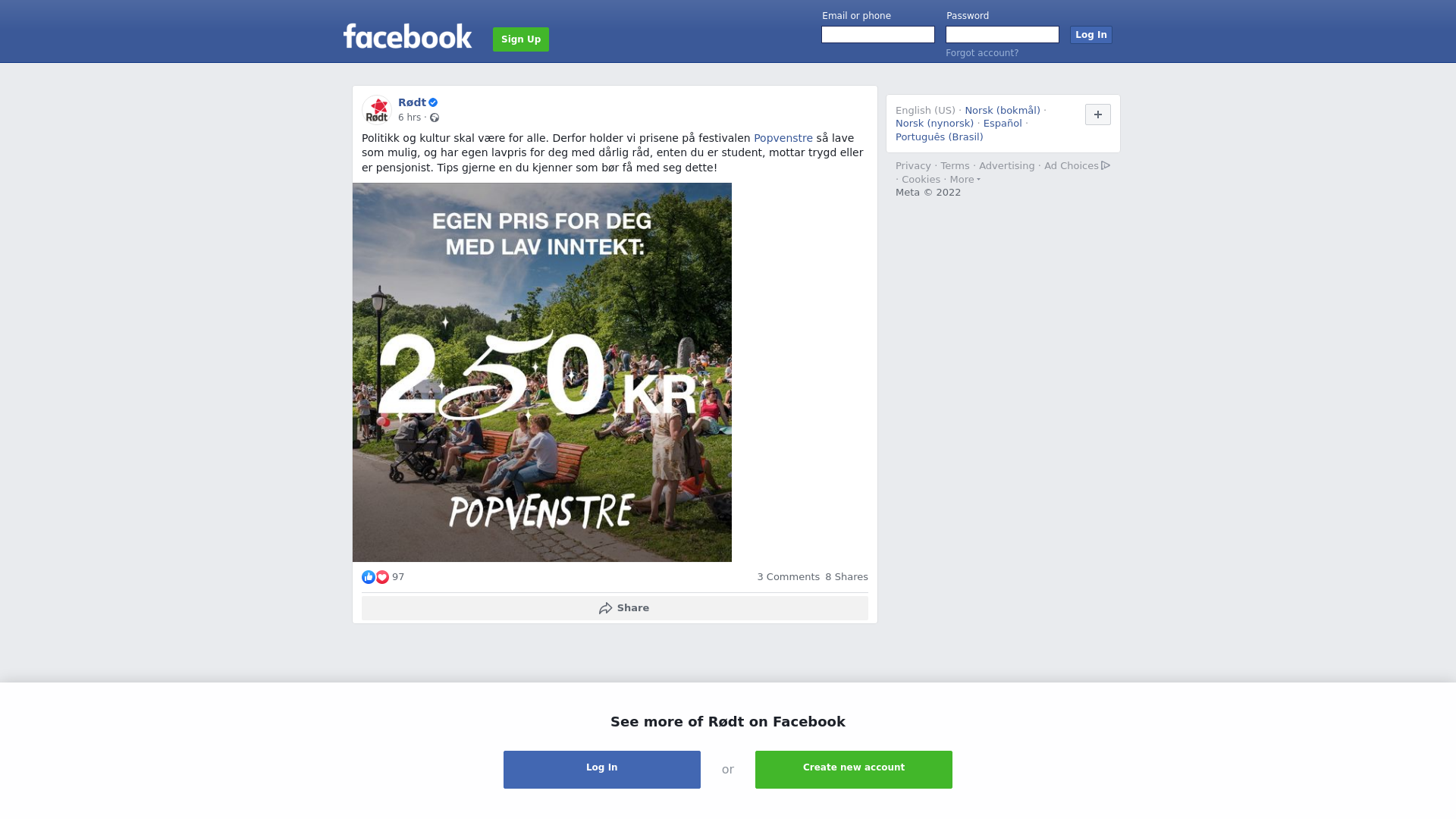The width and height of the screenshot is (1456, 819).
Task: Click the public globe icon under Rødt
Action: 435,118
